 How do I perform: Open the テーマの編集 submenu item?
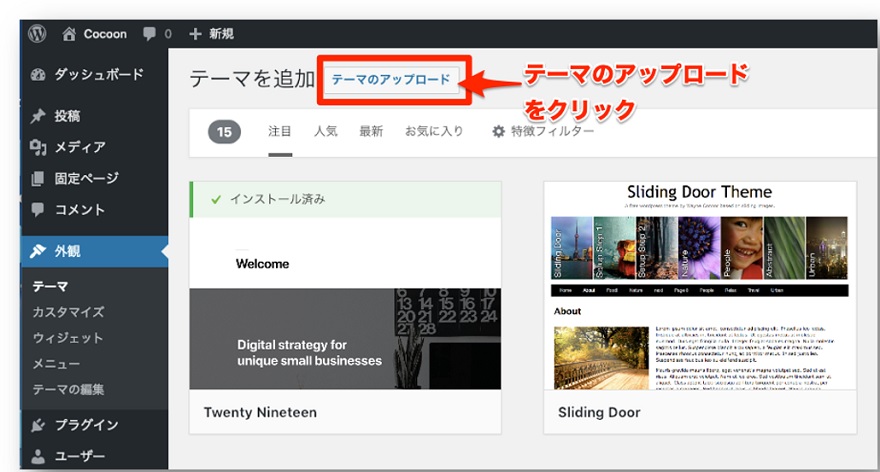pyautogui.click(x=68, y=389)
